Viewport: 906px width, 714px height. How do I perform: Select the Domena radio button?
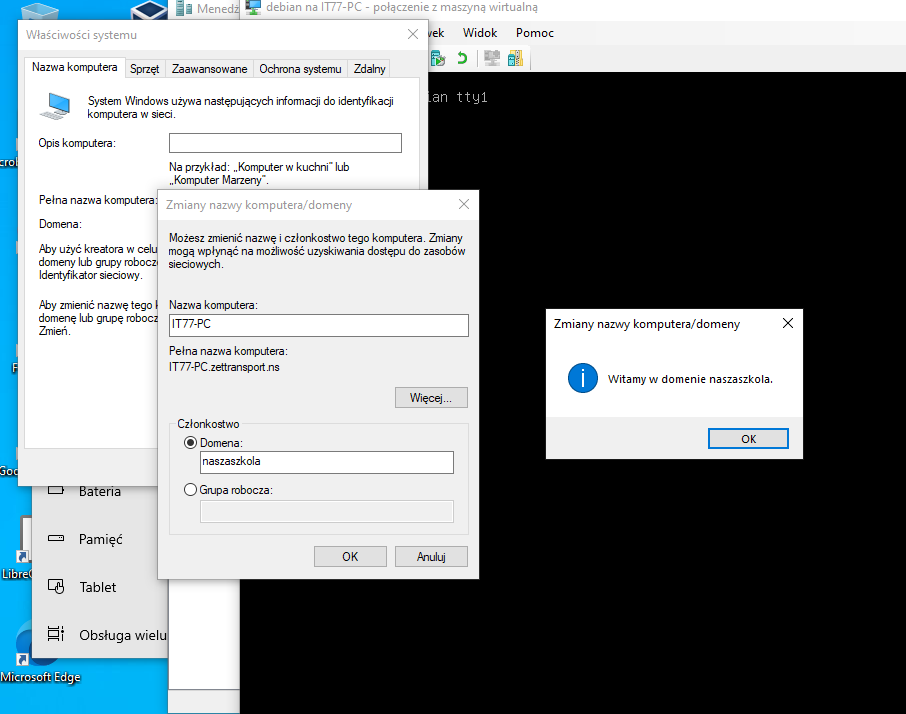pyautogui.click(x=190, y=442)
